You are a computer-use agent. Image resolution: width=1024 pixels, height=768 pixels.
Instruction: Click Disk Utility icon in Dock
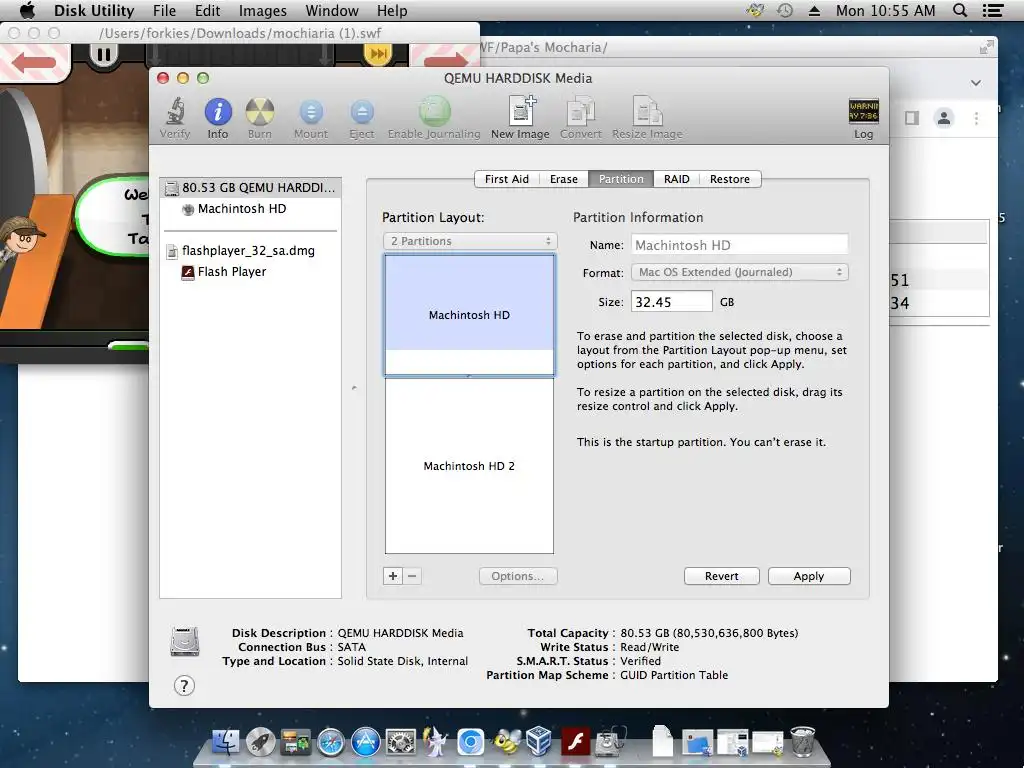pos(611,743)
